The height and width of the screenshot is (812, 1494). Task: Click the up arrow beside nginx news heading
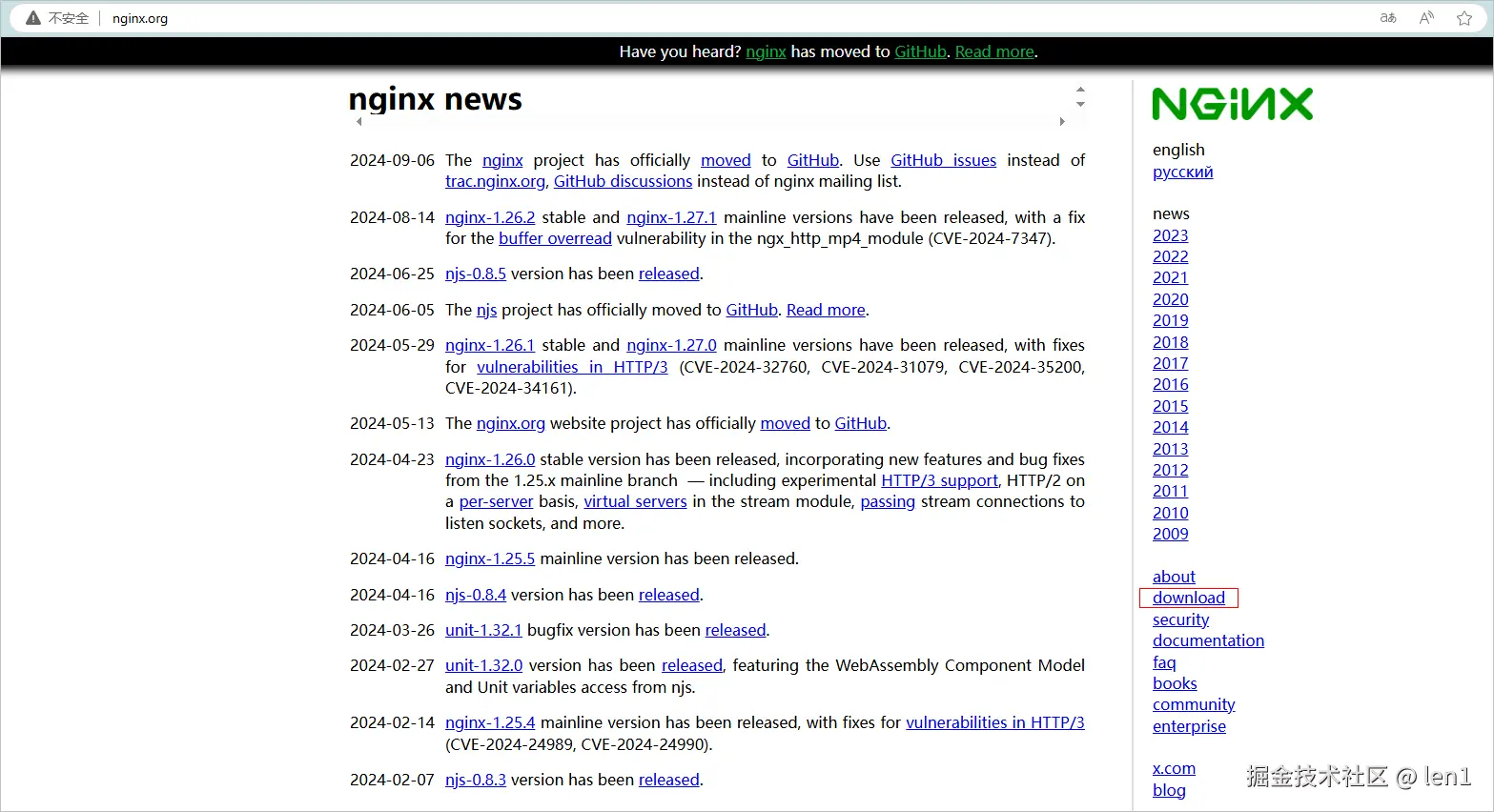1080,90
